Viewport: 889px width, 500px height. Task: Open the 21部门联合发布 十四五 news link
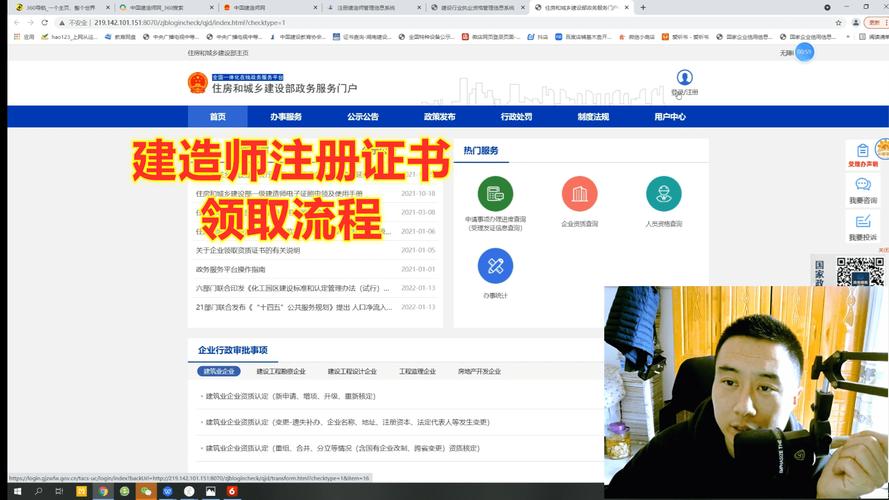294,307
